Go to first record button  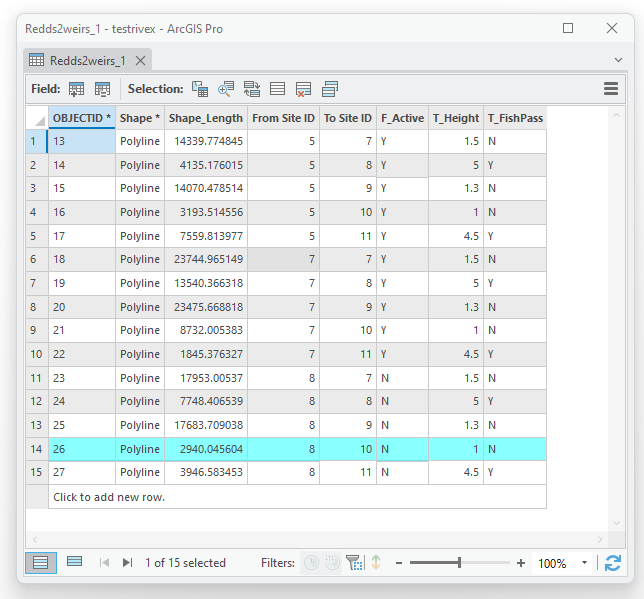[104, 562]
